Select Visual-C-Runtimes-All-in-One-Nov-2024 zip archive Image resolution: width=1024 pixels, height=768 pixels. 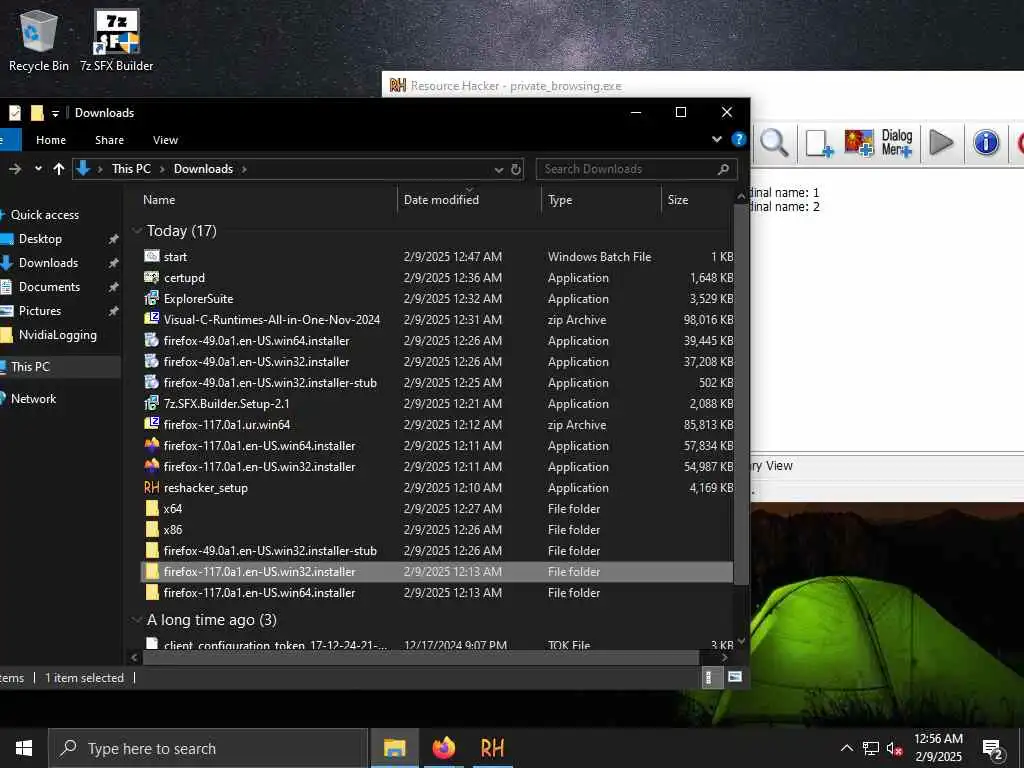click(x=437, y=320)
